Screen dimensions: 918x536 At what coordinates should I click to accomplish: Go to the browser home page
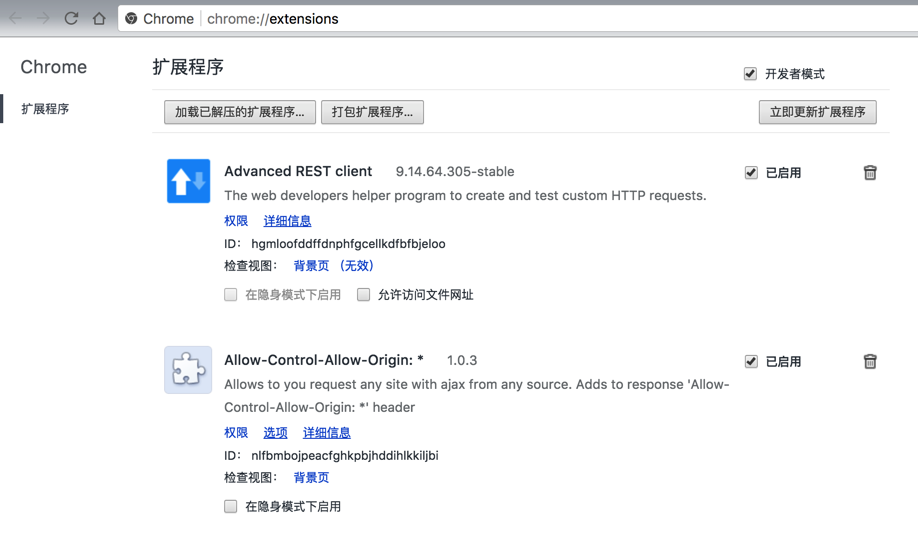(99, 18)
